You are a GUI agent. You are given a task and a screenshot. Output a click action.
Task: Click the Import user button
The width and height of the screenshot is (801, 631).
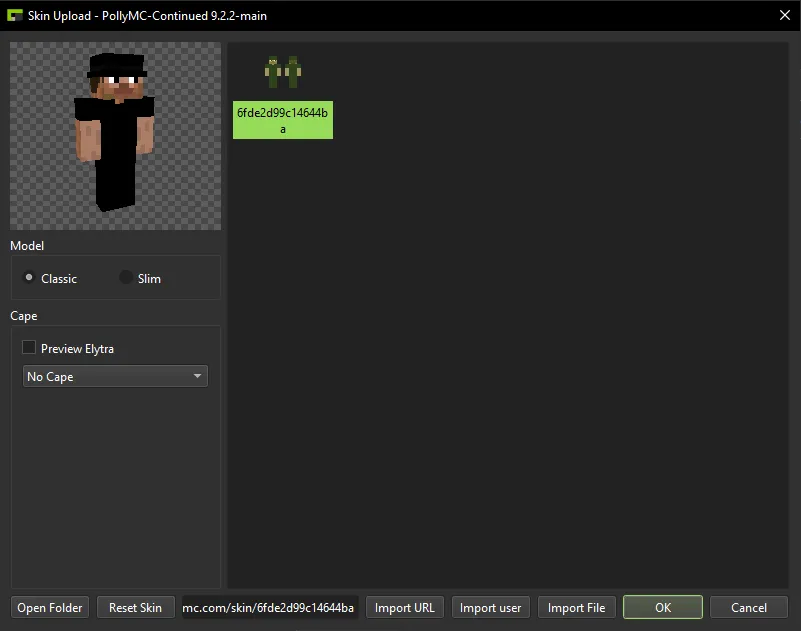pyautogui.click(x=490, y=607)
